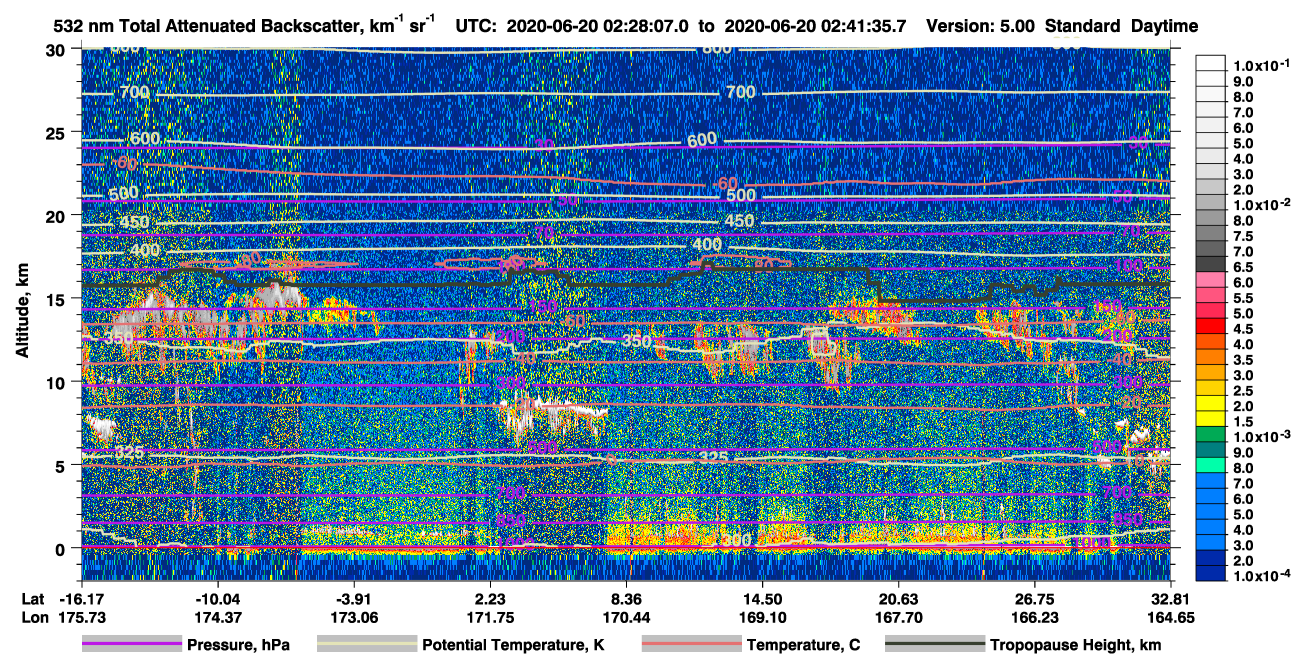Click the 'Pressure, hPa' legend label

[x=238, y=645]
